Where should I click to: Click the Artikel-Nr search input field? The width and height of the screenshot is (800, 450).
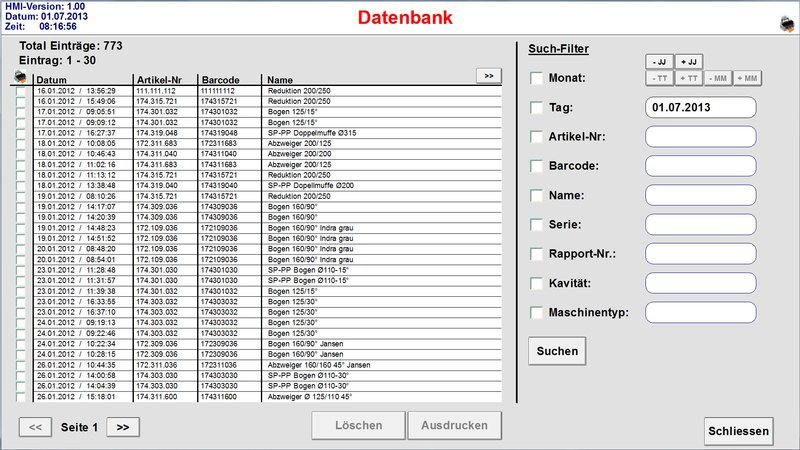tap(699, 136)
